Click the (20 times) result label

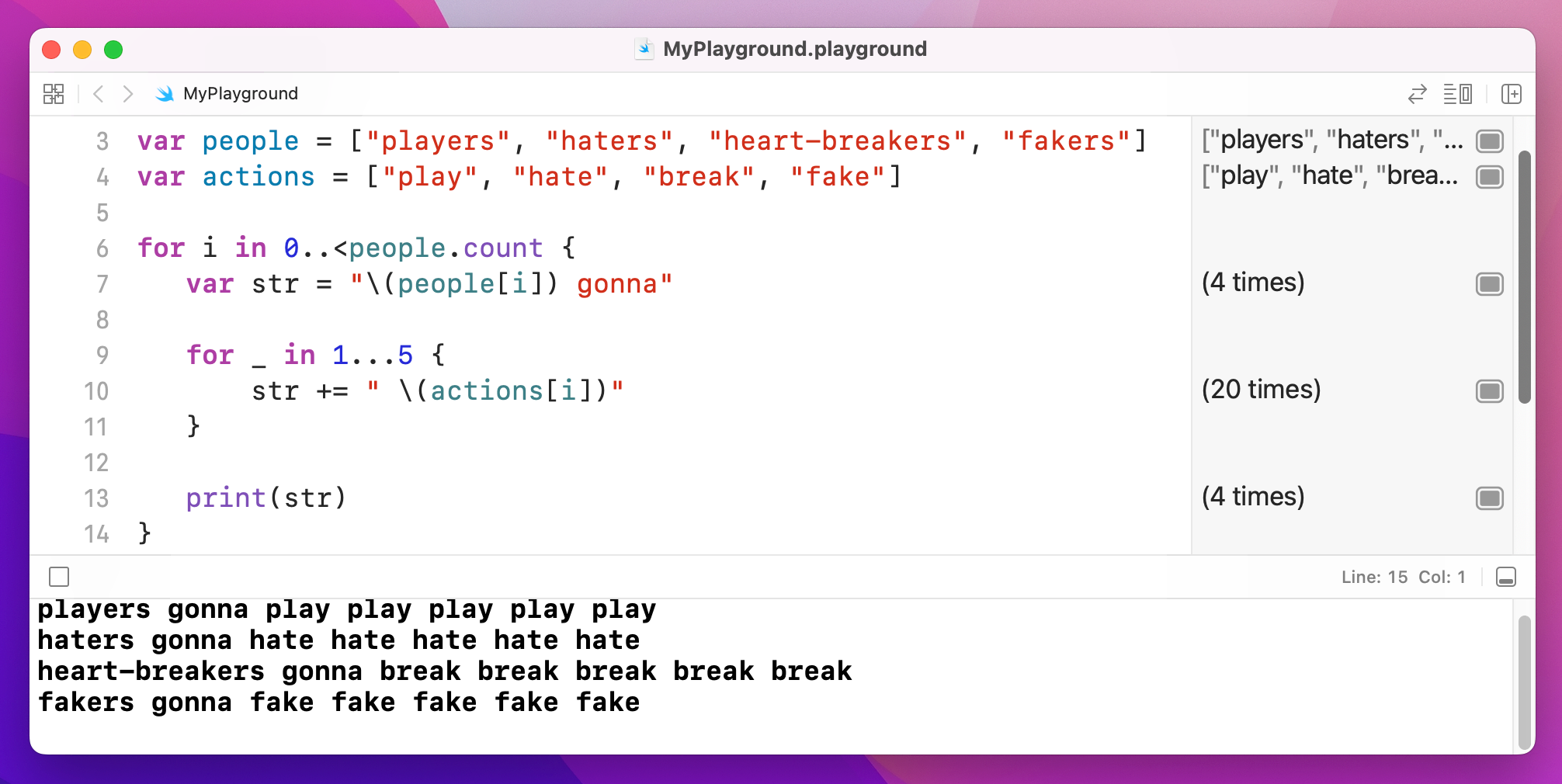coord(1261,390)
